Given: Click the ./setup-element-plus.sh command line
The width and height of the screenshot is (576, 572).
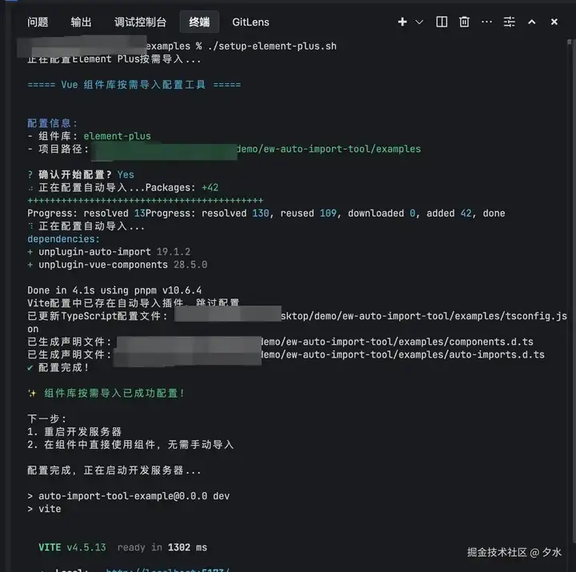Looking at the screenshot, I should pyautogui.click(x=272, y=46).
